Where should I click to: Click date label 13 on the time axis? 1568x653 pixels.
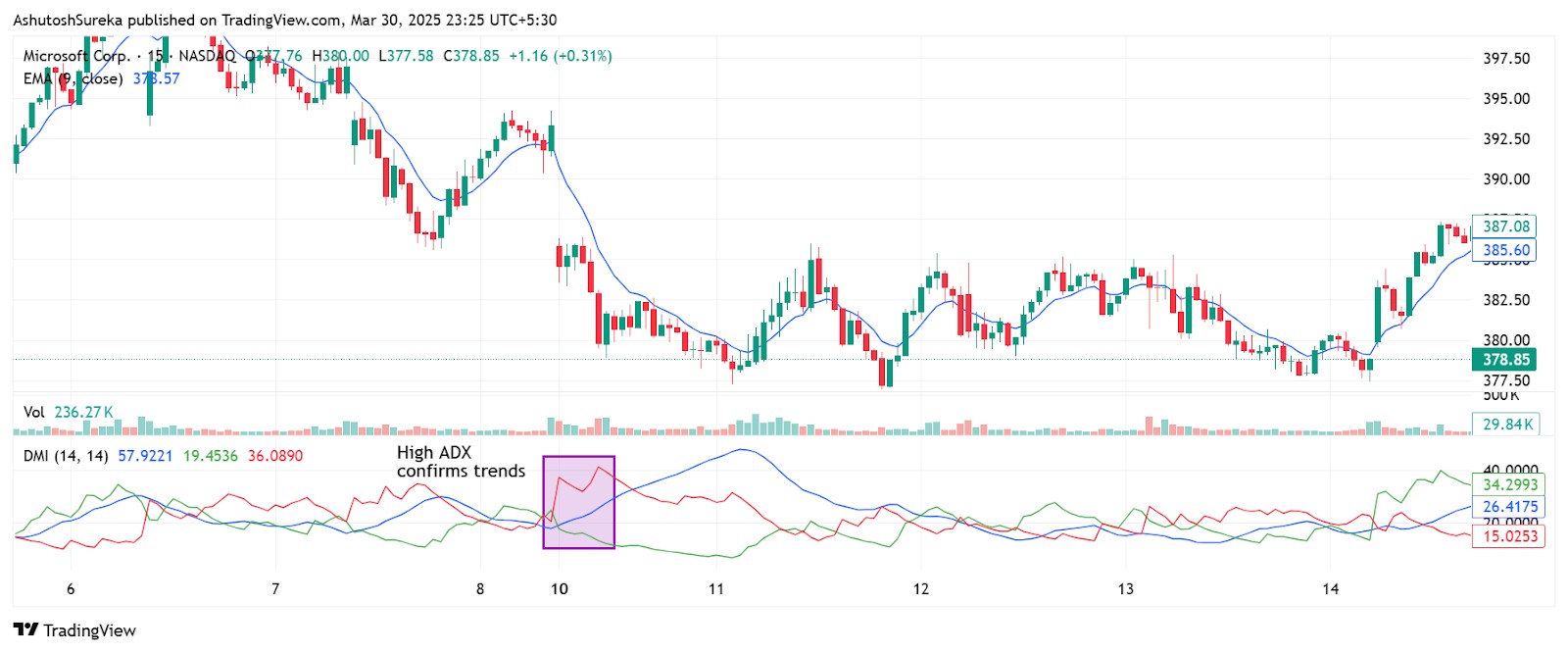pyautogui.click(x=1126, y=589)
